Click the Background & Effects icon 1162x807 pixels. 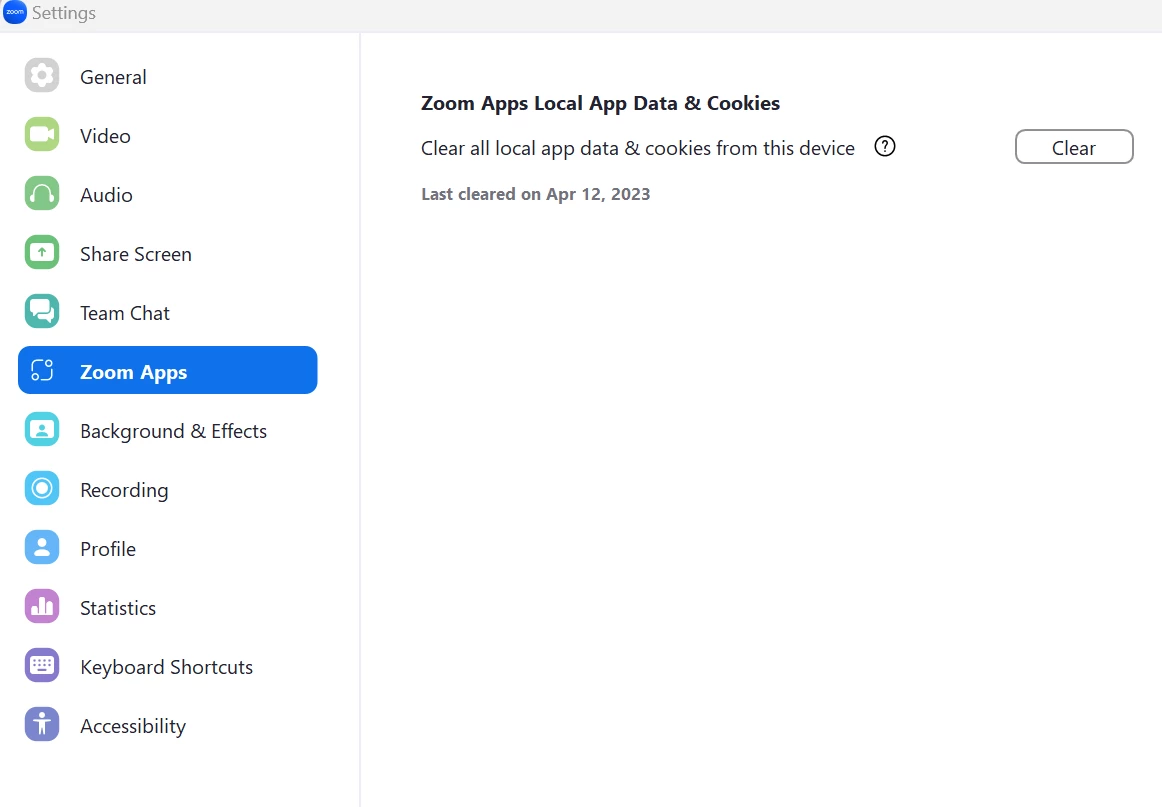[42, 430]
